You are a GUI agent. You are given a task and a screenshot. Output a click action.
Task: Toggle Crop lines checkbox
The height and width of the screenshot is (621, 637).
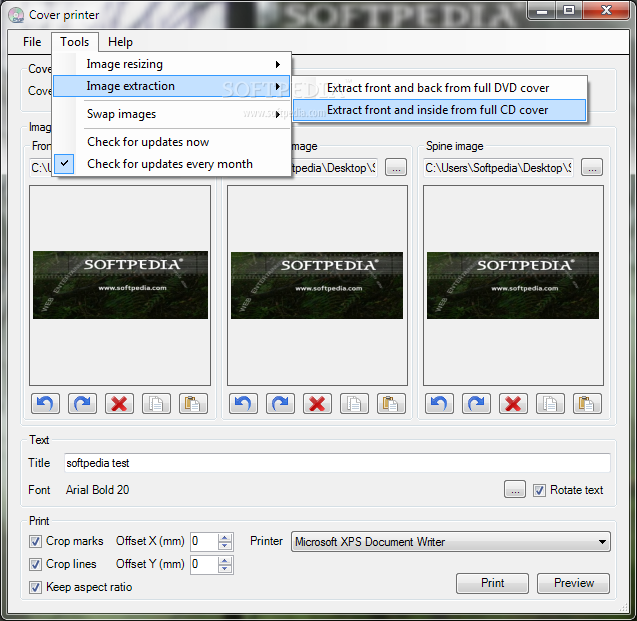coord(35,564)
